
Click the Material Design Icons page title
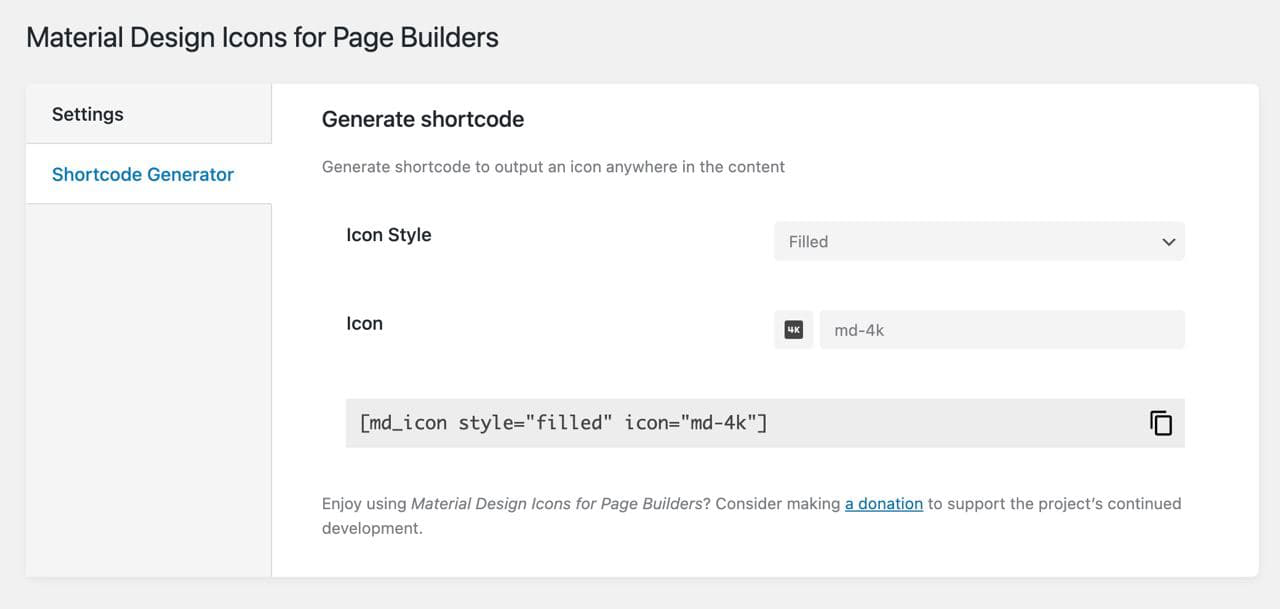(262, 38)
